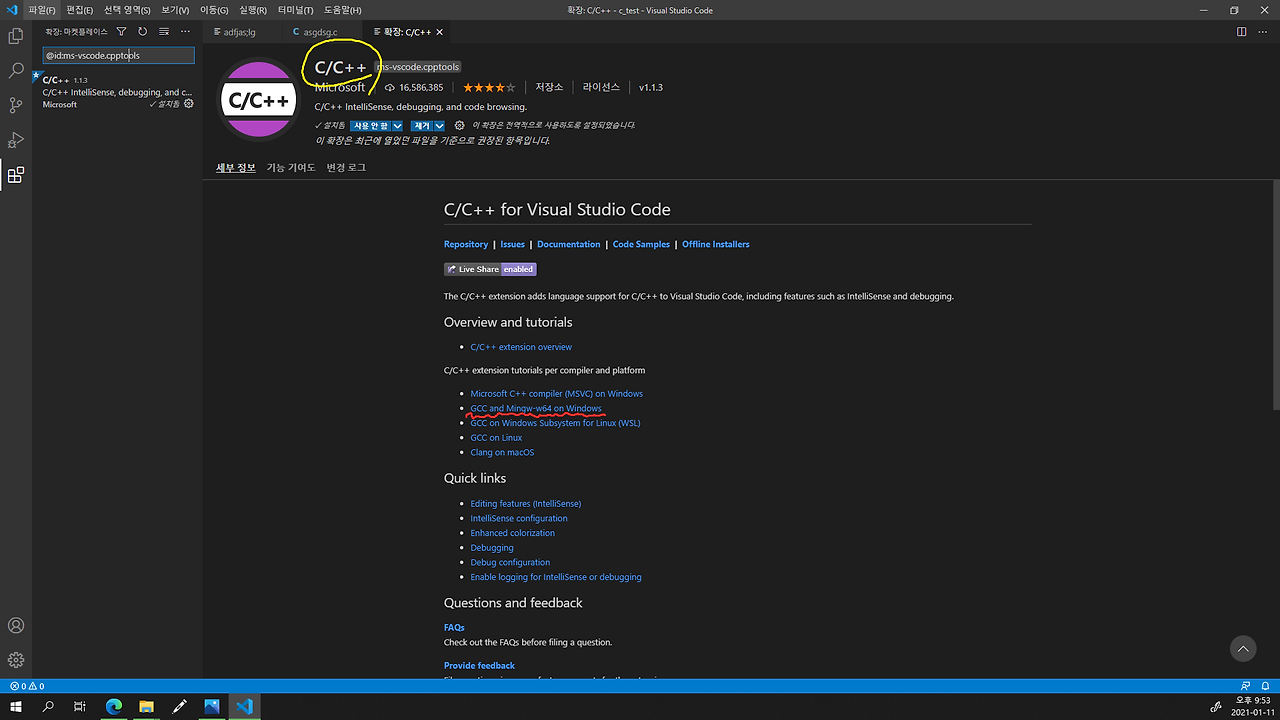Click the VS Code taskbar icon
This screenshot has width=1280, height=720.
(245, 706)
